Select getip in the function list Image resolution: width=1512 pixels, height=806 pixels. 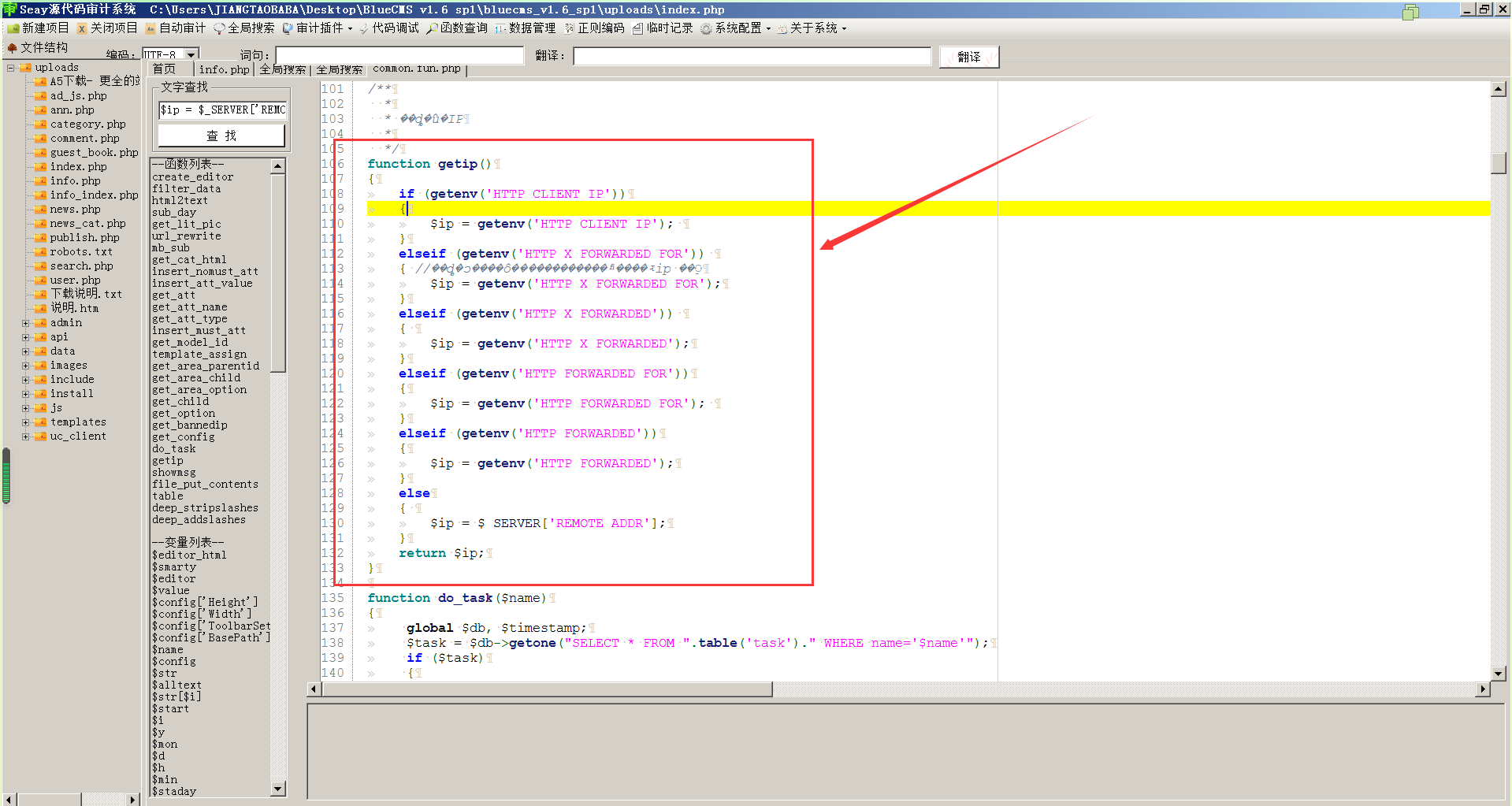point(168,461)
